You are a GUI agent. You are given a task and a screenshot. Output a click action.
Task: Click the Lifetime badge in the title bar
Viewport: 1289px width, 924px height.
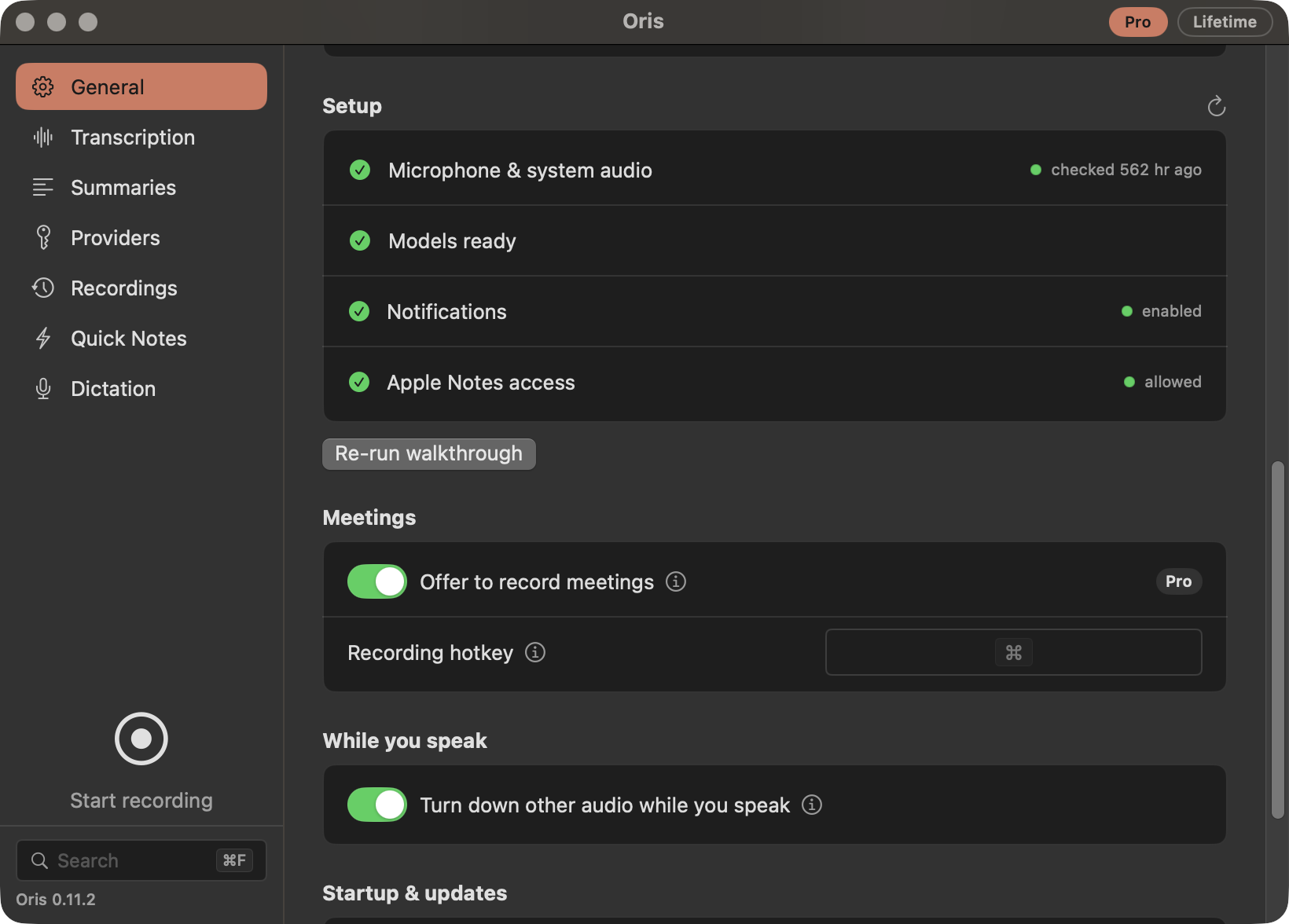coord(1225,22)
